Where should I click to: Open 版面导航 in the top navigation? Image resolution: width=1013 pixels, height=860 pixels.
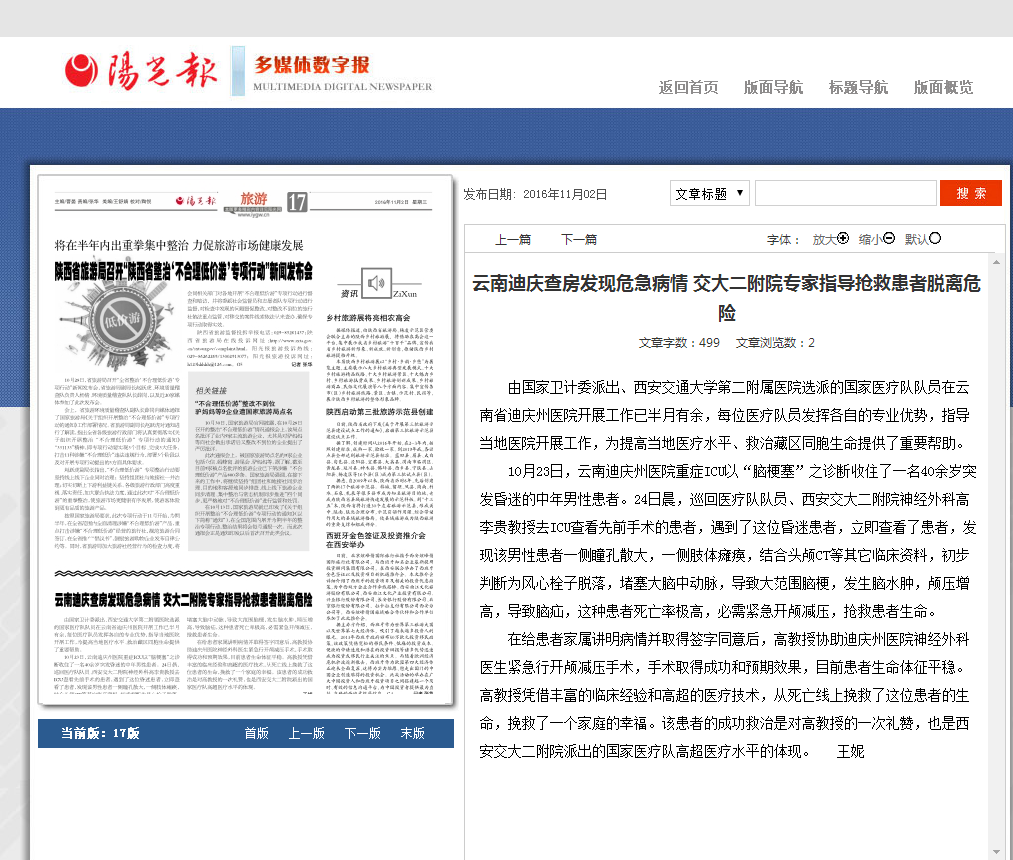[773, 87]
